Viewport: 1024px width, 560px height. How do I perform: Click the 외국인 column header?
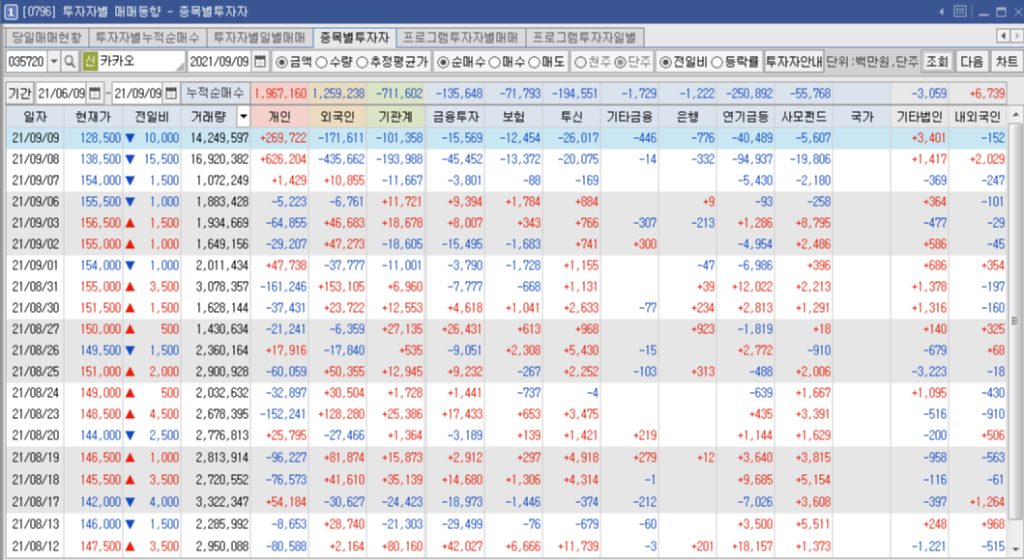coord(337,117)
